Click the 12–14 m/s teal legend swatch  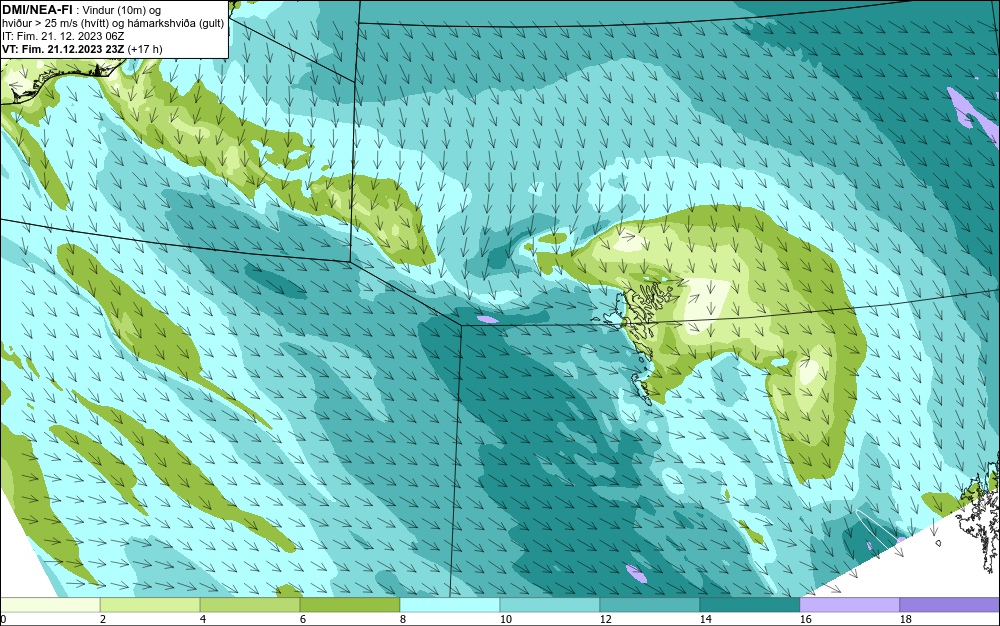pyautogui.click(x=650, y=605)
